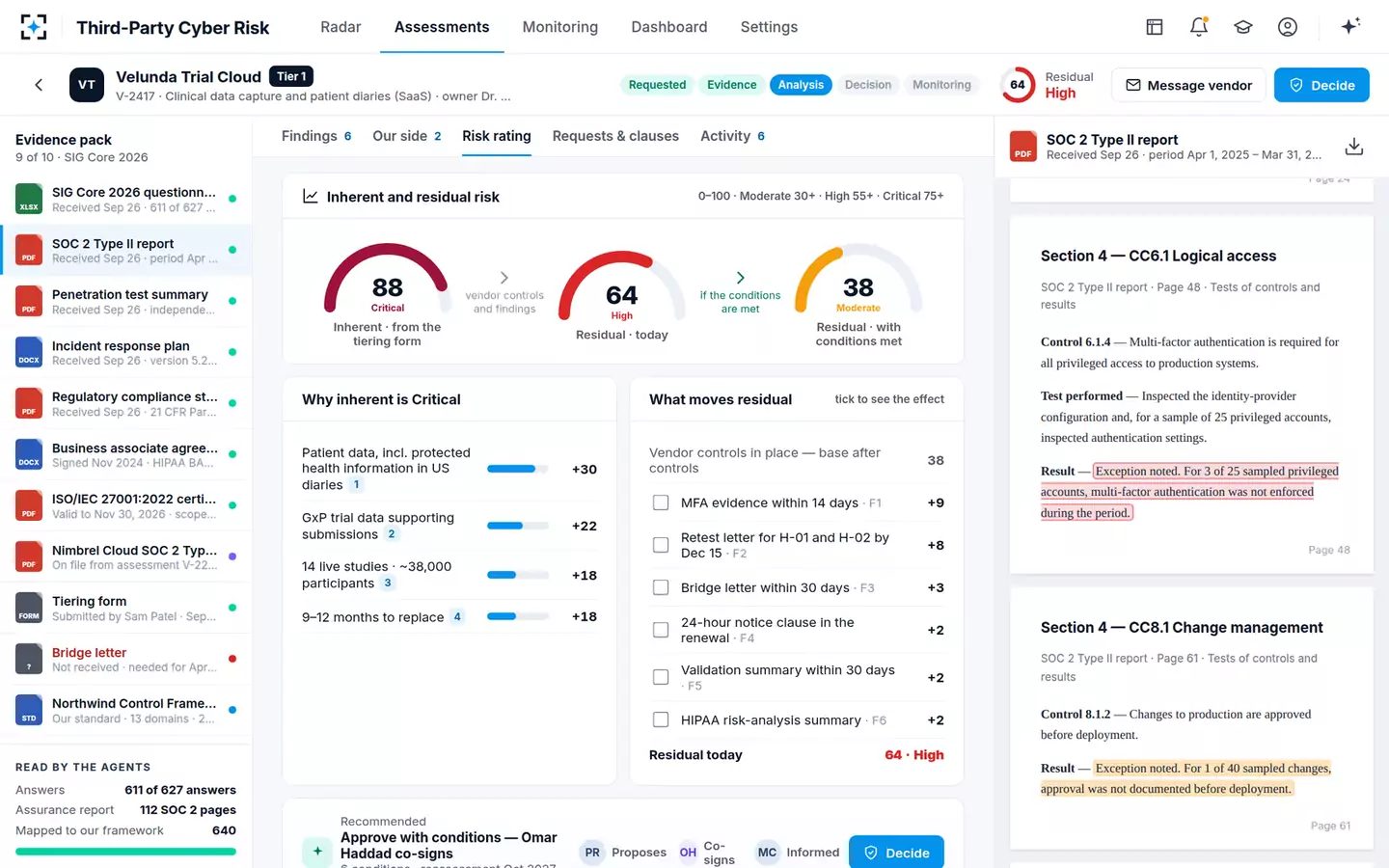The image size is (1389, 868).
Task: Open the AI sparkle assistant
Action: pyautogui.click(x=1350, y=26)
